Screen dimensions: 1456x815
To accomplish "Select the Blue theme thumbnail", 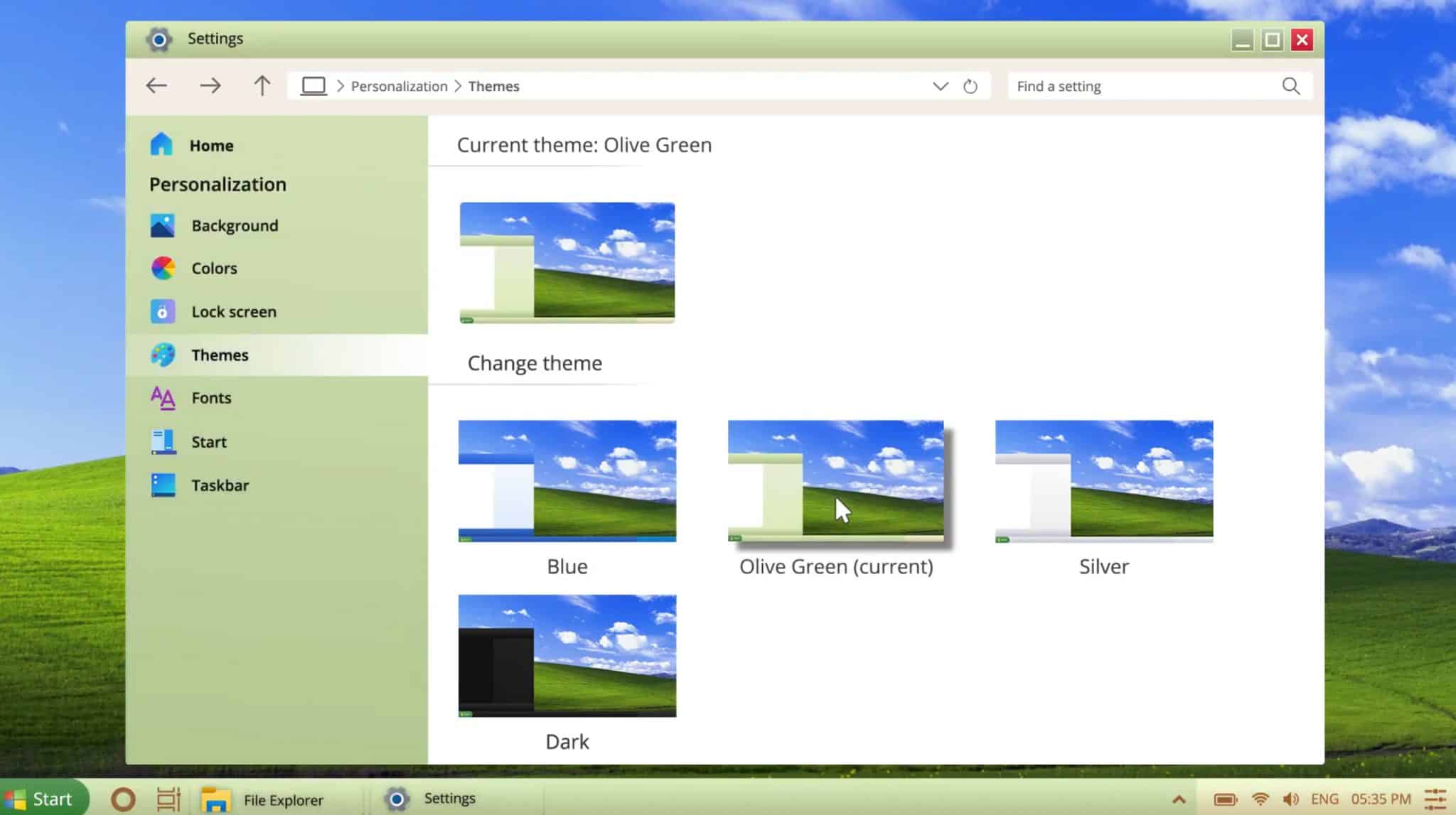I will (x=567, y=481).
